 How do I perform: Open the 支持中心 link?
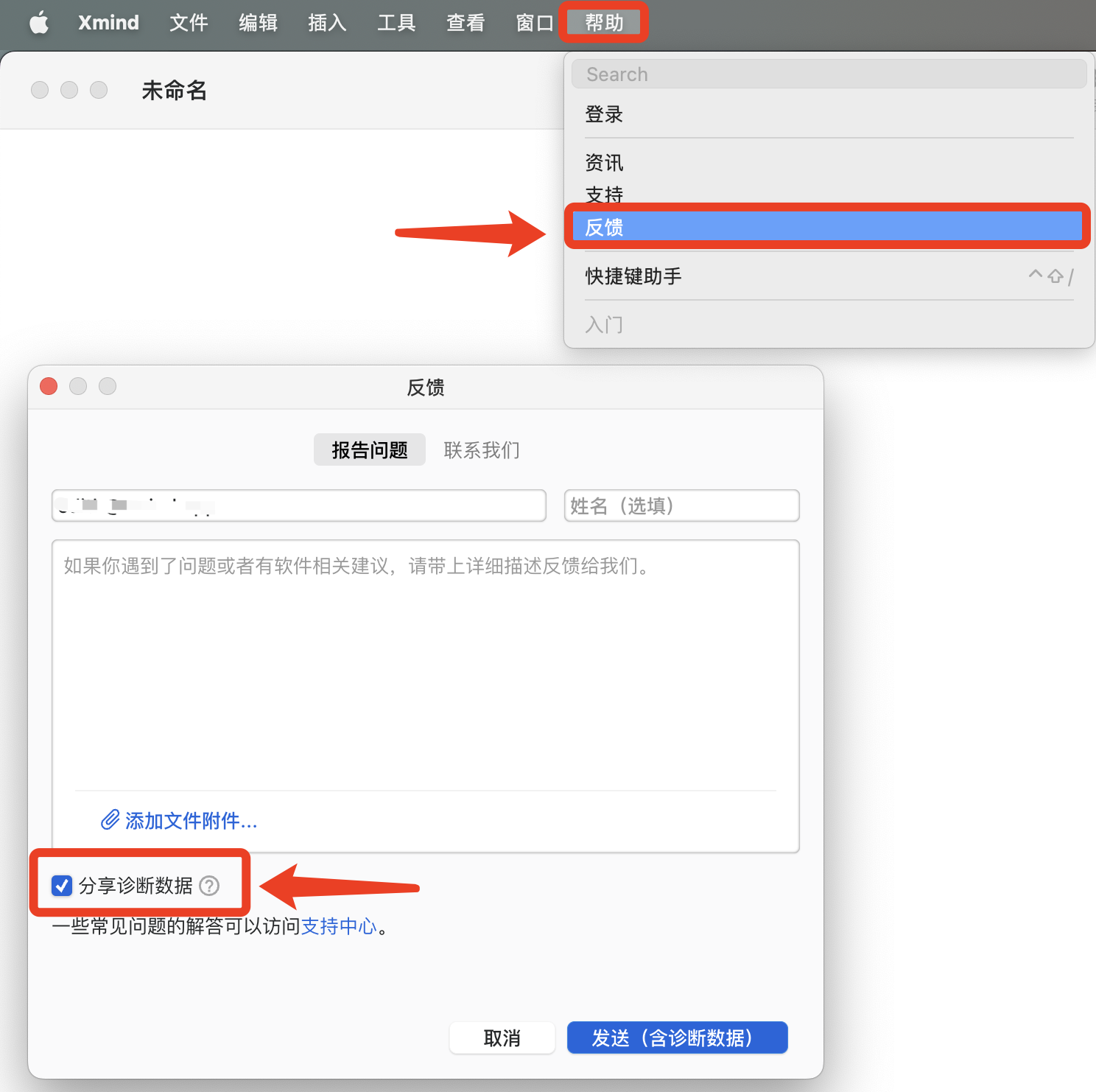[x=339, y=925]
